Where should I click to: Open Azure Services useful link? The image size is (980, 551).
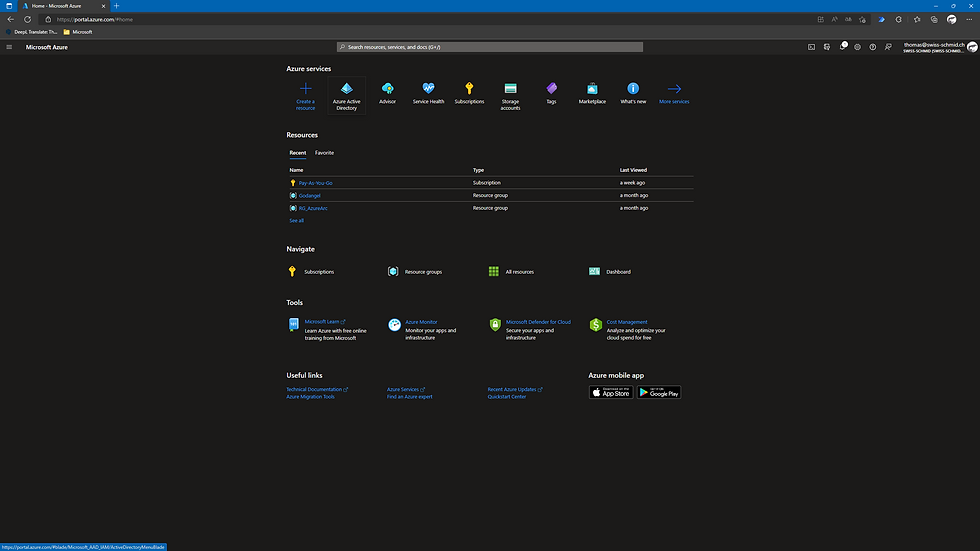[406, 389]
